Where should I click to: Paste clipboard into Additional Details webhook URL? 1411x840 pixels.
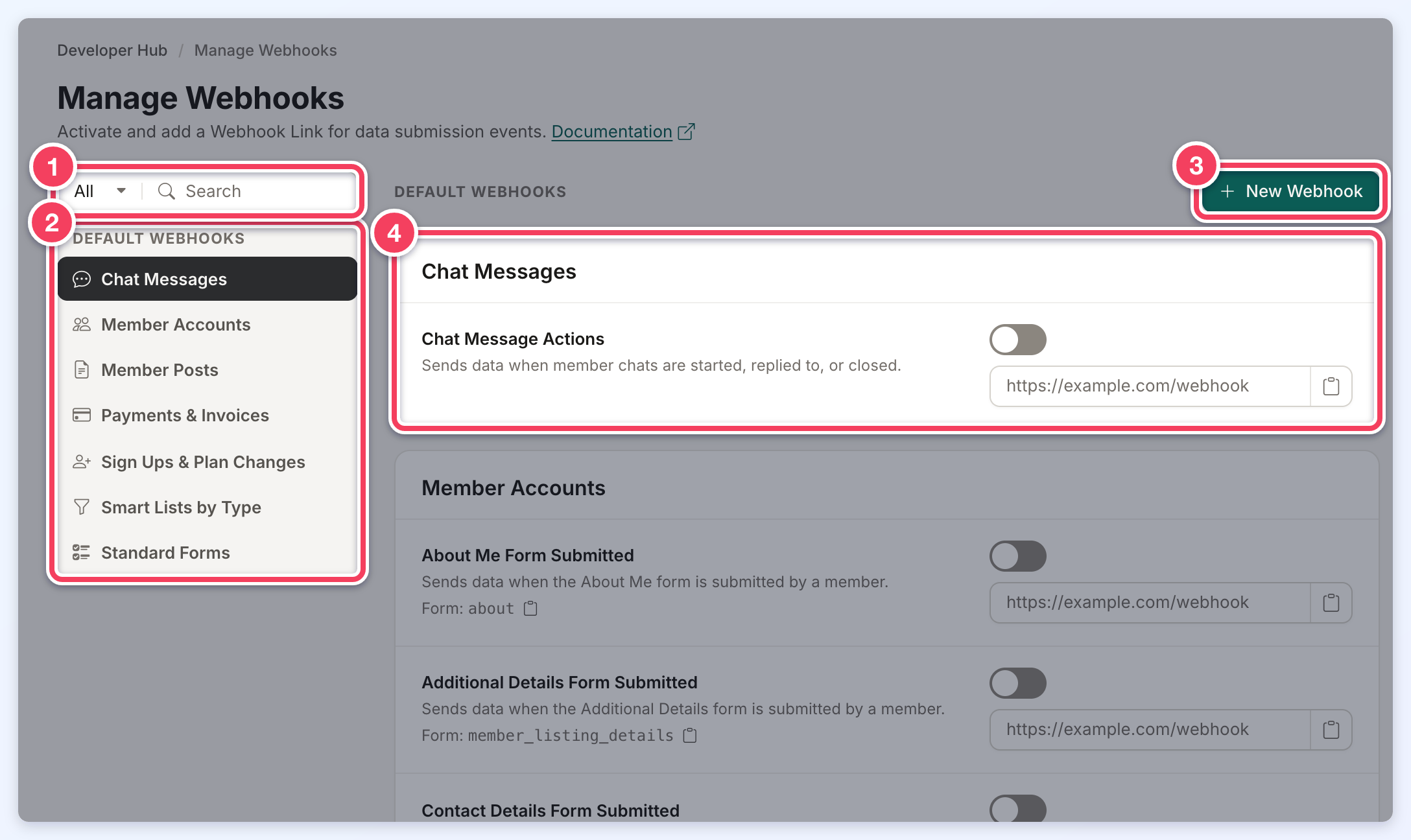coord(1331,730)
